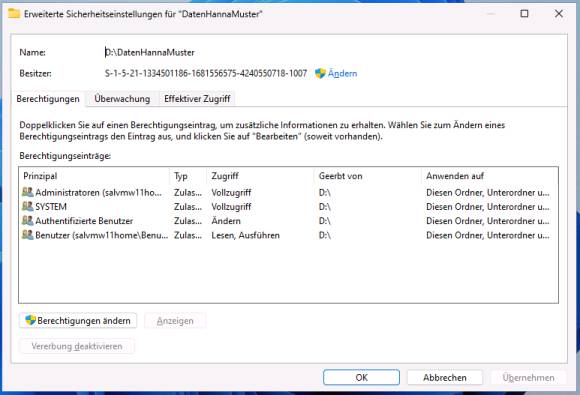Image resolution: width=580 pixels, height=395 pixels.
Task: Switch to the Überwachung tab
Action: (122, 99)
